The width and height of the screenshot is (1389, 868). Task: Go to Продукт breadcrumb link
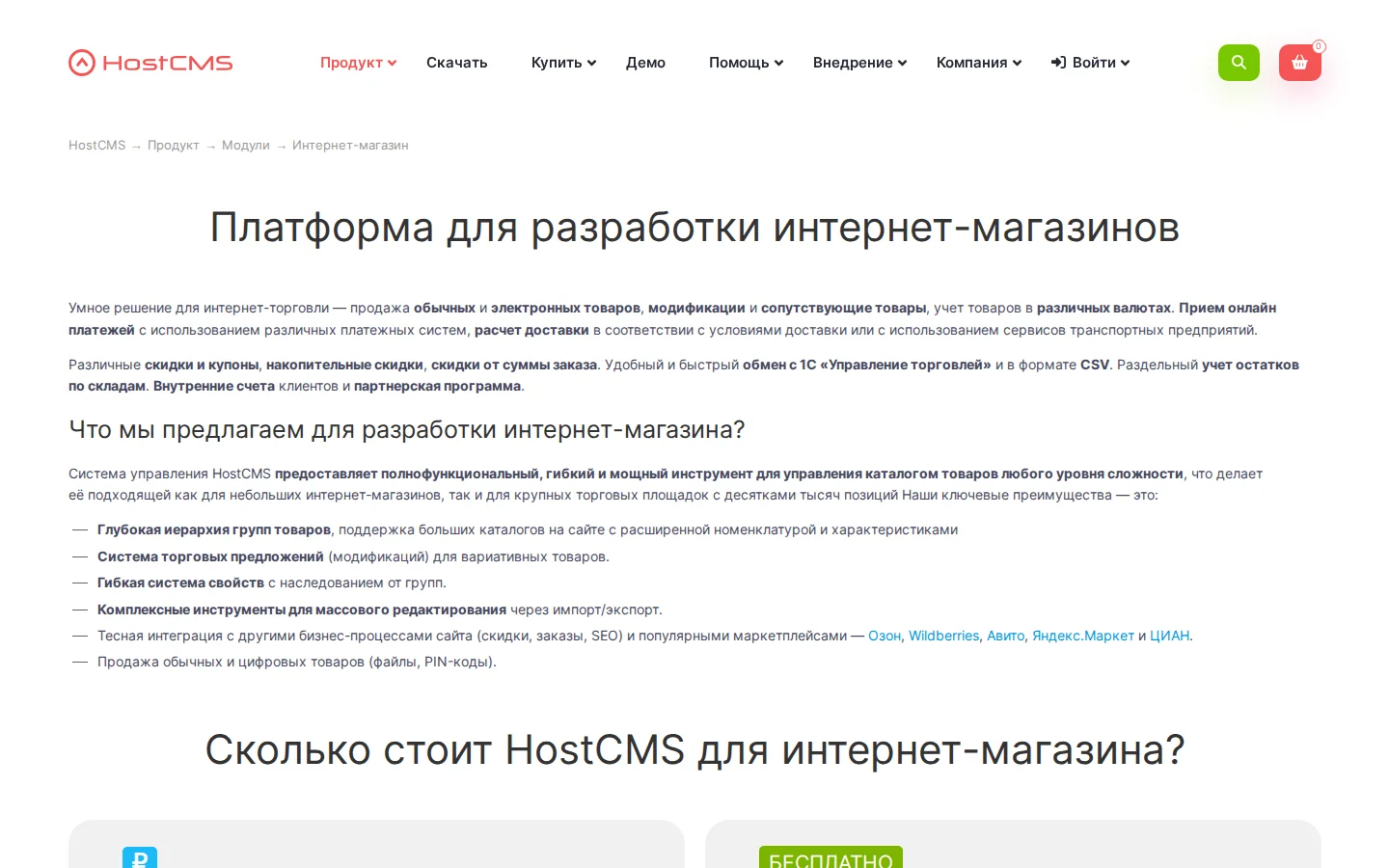coord(174,146)
